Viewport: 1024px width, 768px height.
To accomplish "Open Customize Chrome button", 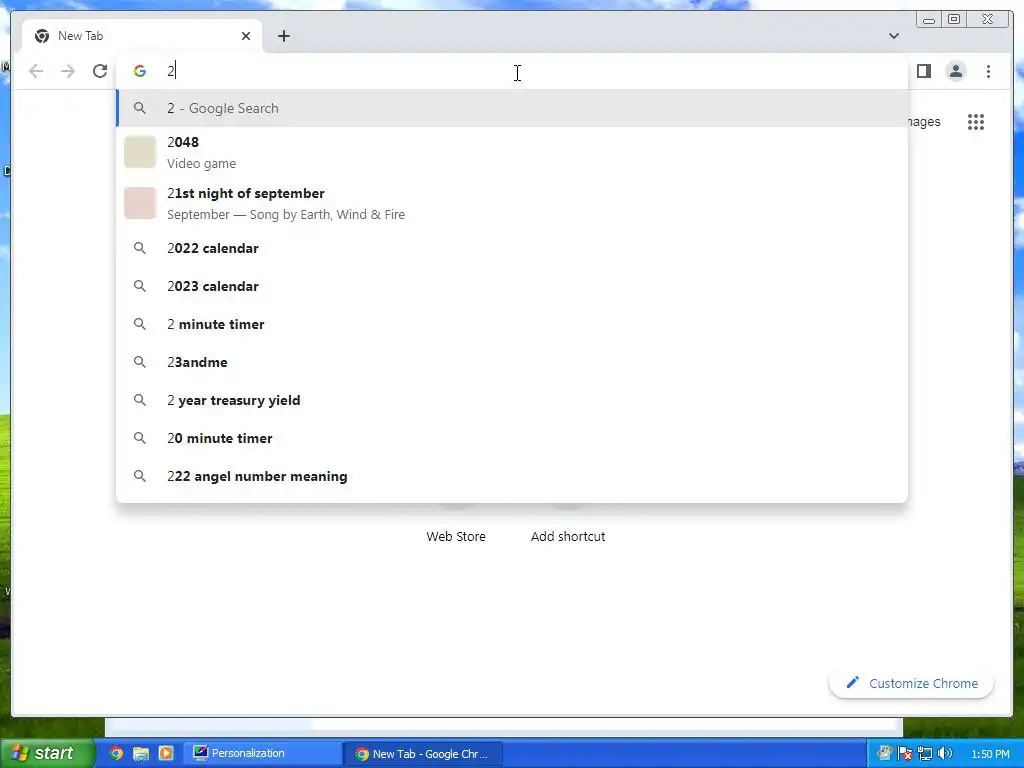I will tap(912, 683).
